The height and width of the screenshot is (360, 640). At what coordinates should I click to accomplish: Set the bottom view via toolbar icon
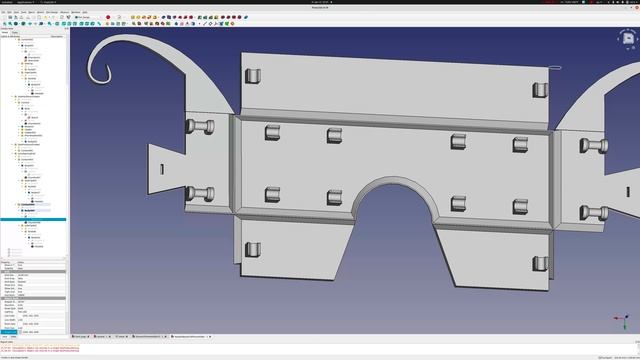coord(87,24)
